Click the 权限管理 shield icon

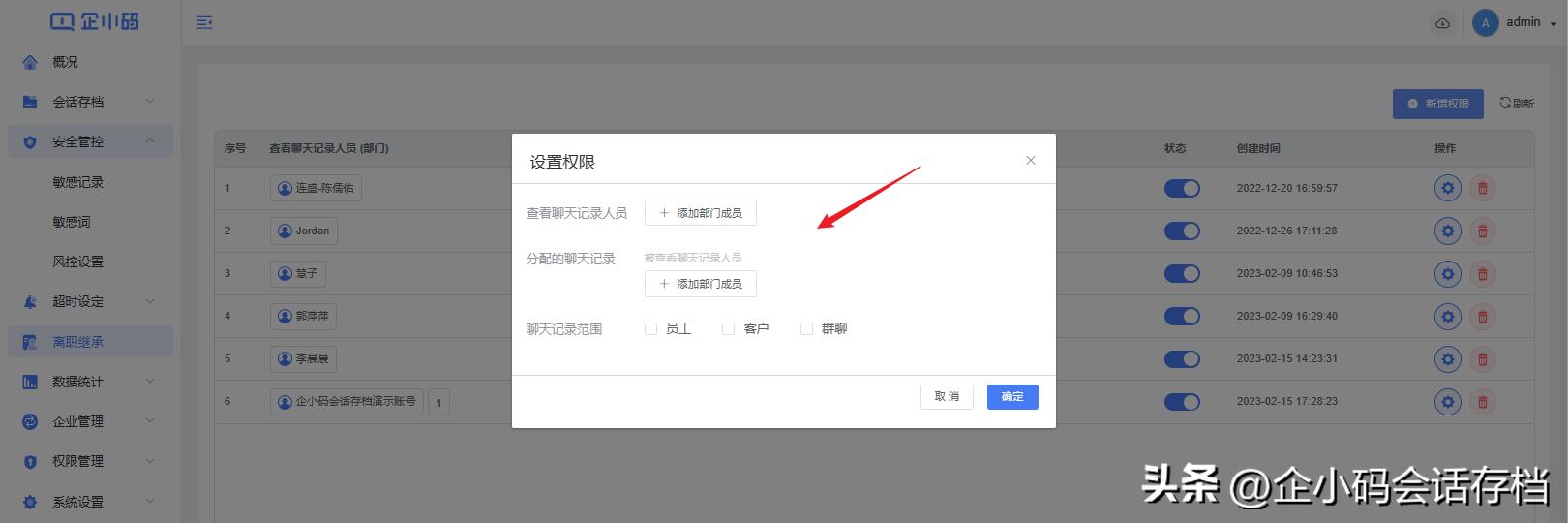coord(30,462)
